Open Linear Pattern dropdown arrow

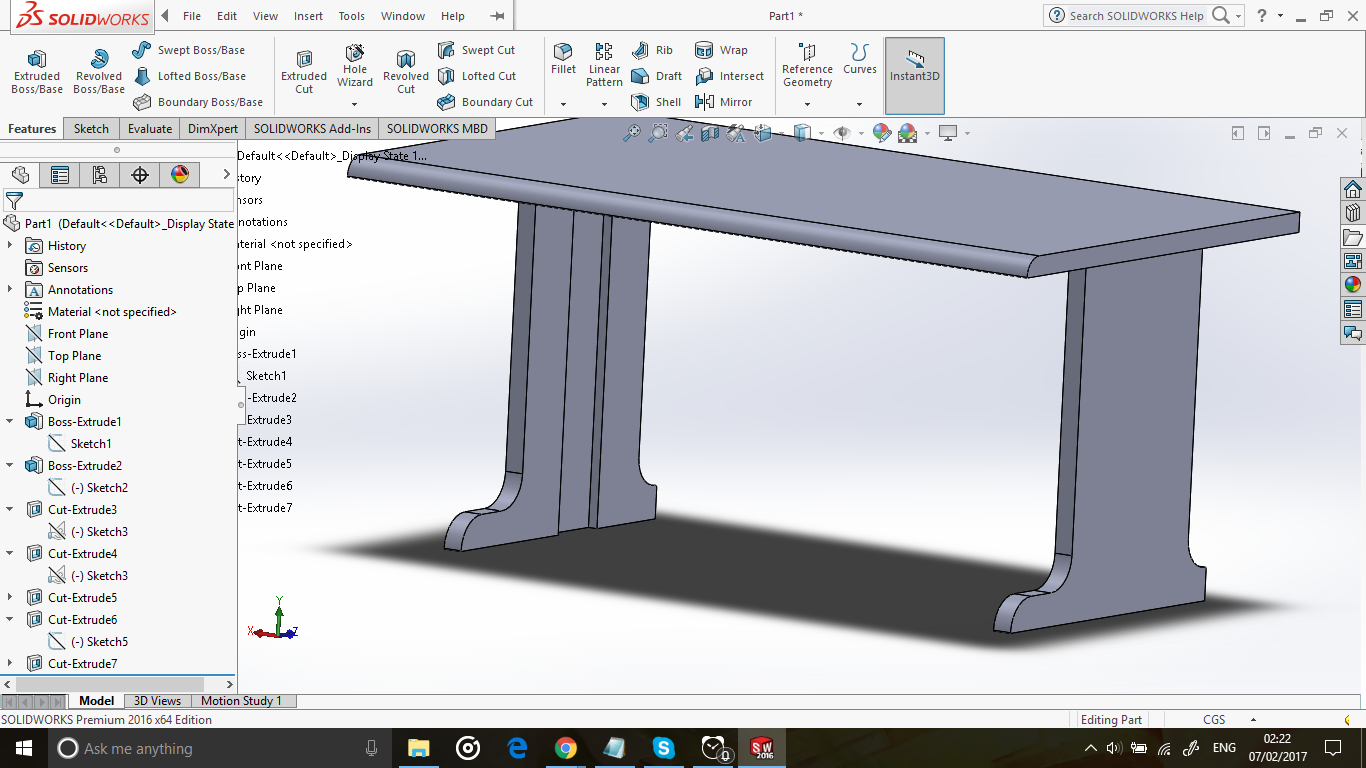(604, 104)
